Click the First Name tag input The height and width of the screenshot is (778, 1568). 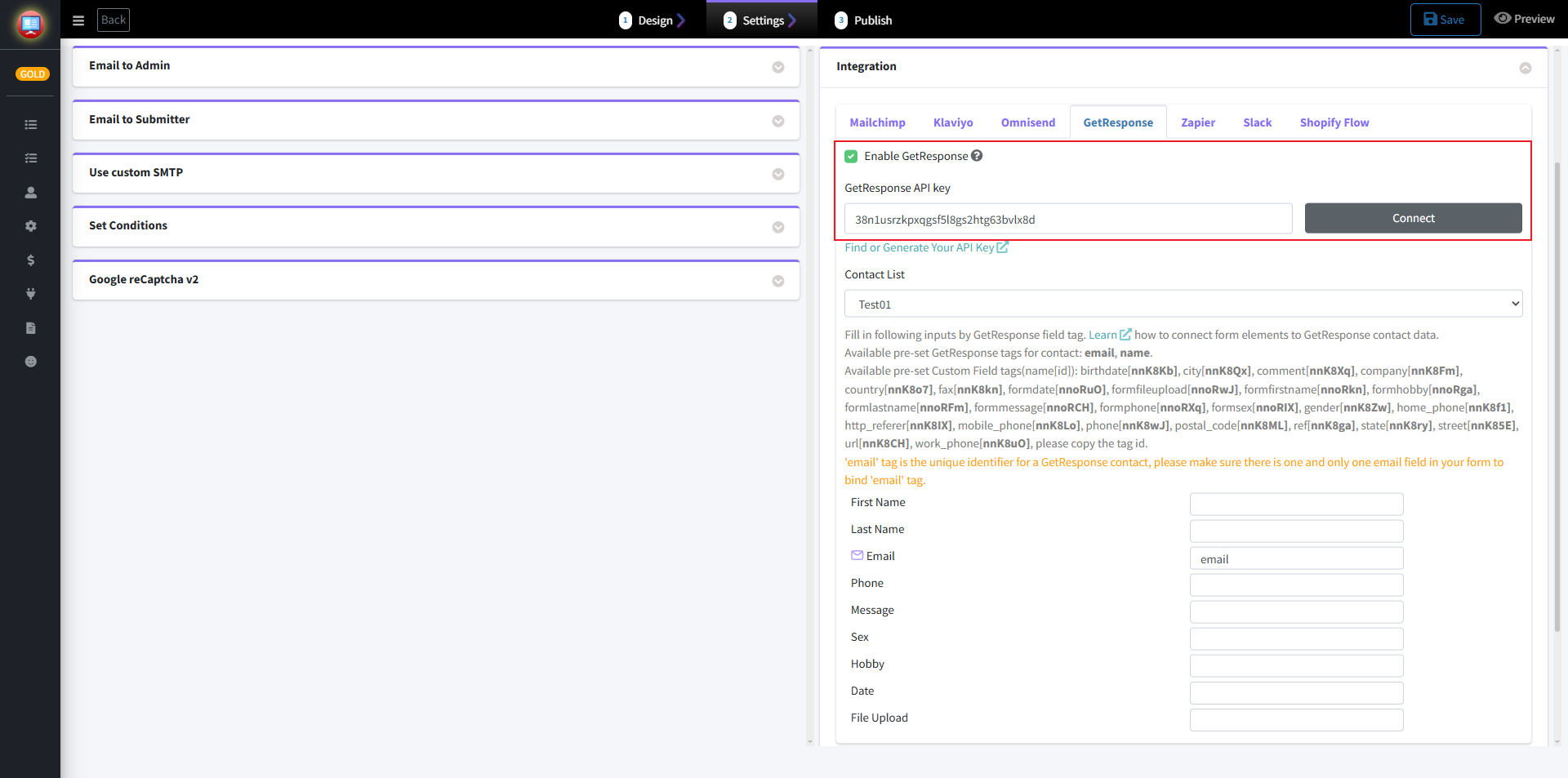click(x=1296, y=504)
